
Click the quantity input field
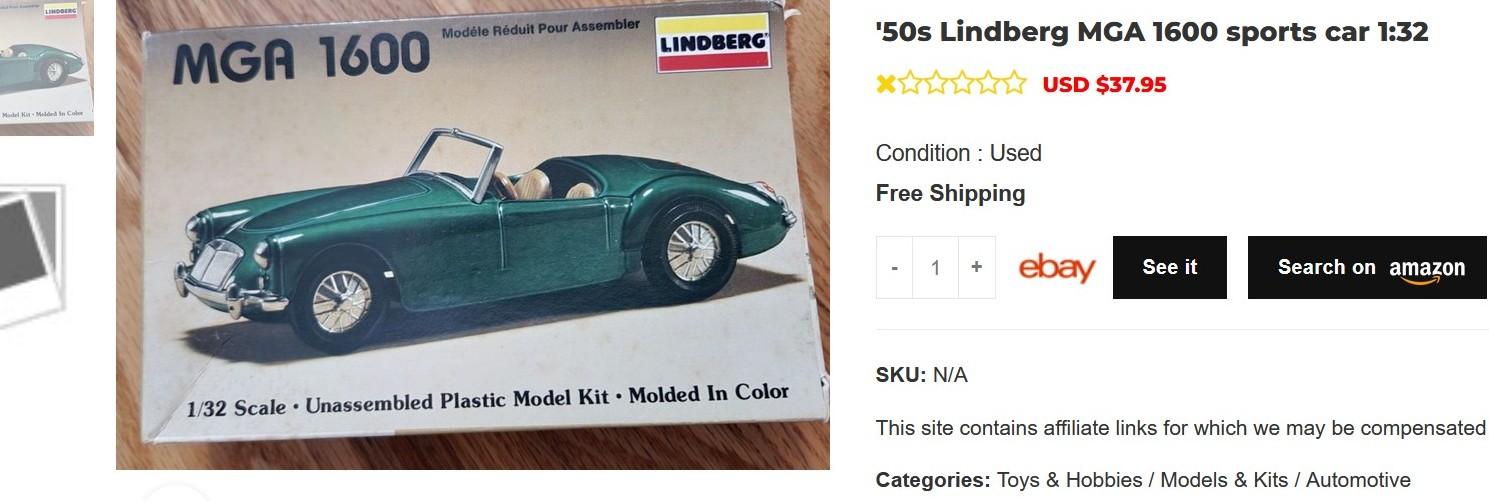pyautogui.click(x=936, y=267)
